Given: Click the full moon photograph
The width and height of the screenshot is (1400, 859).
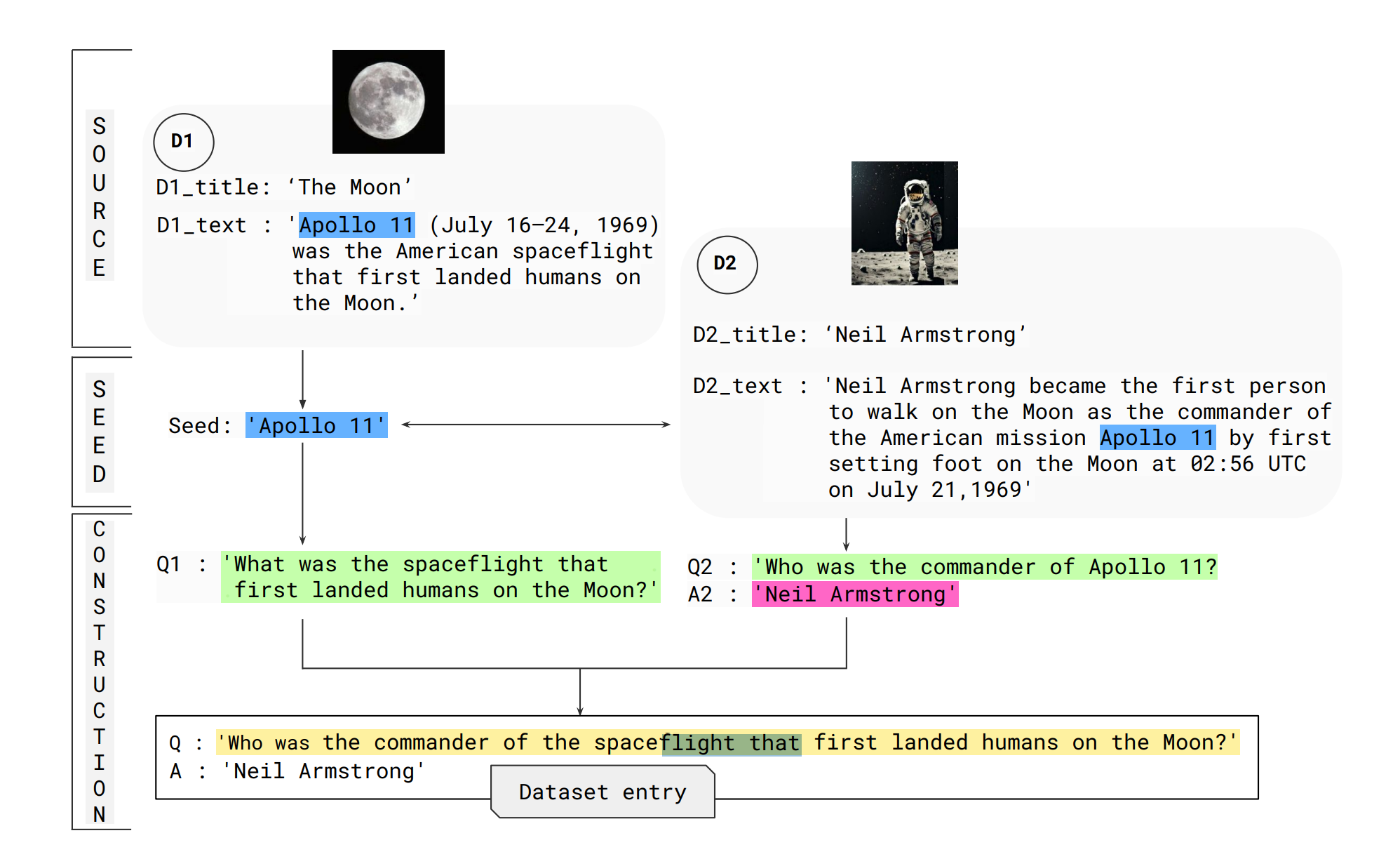Looking at the screenshot, I should pyautogui.click(x=388, y=101).
